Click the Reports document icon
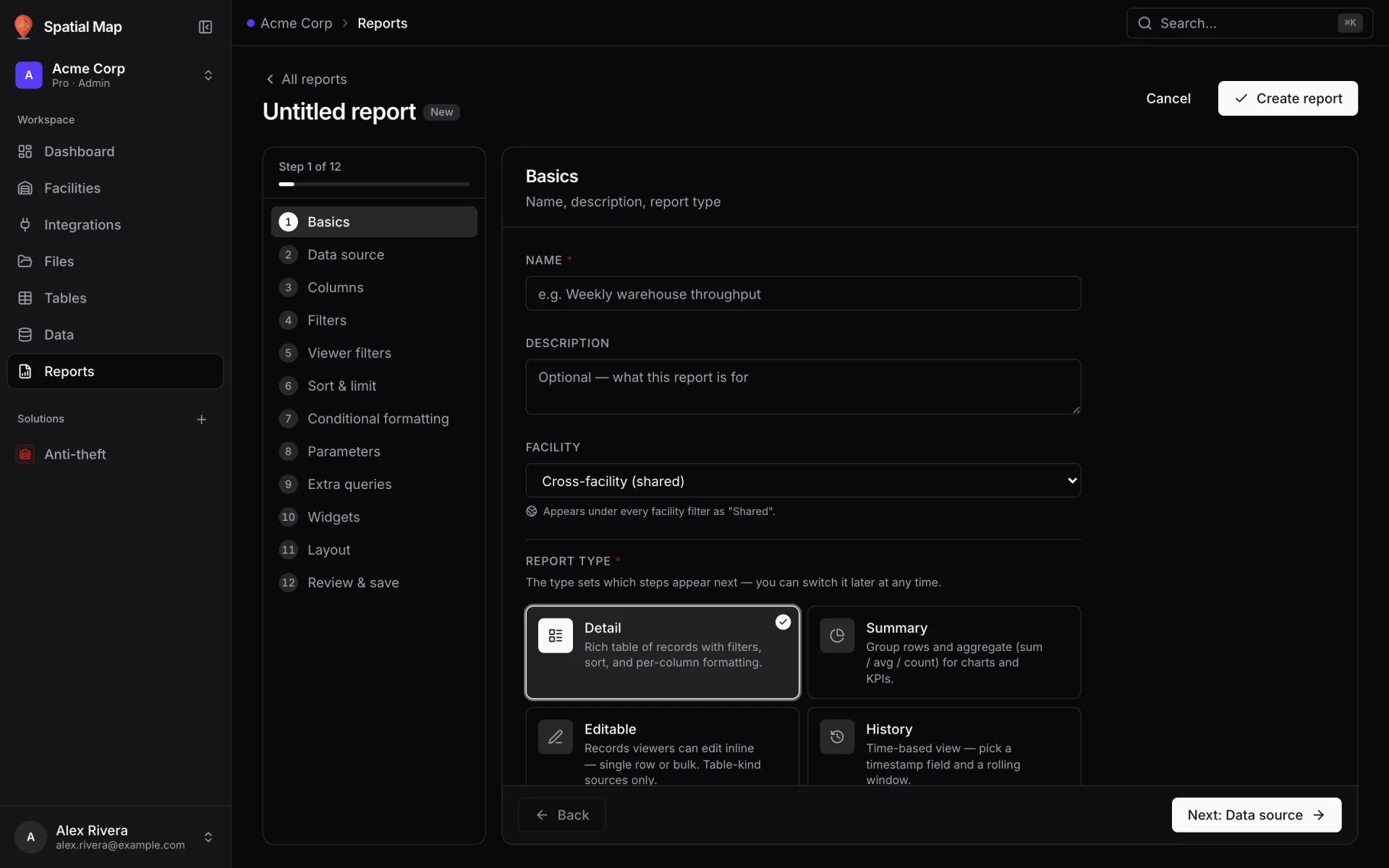The height and width of the screenshot is (868, 1389). (25, 371)
